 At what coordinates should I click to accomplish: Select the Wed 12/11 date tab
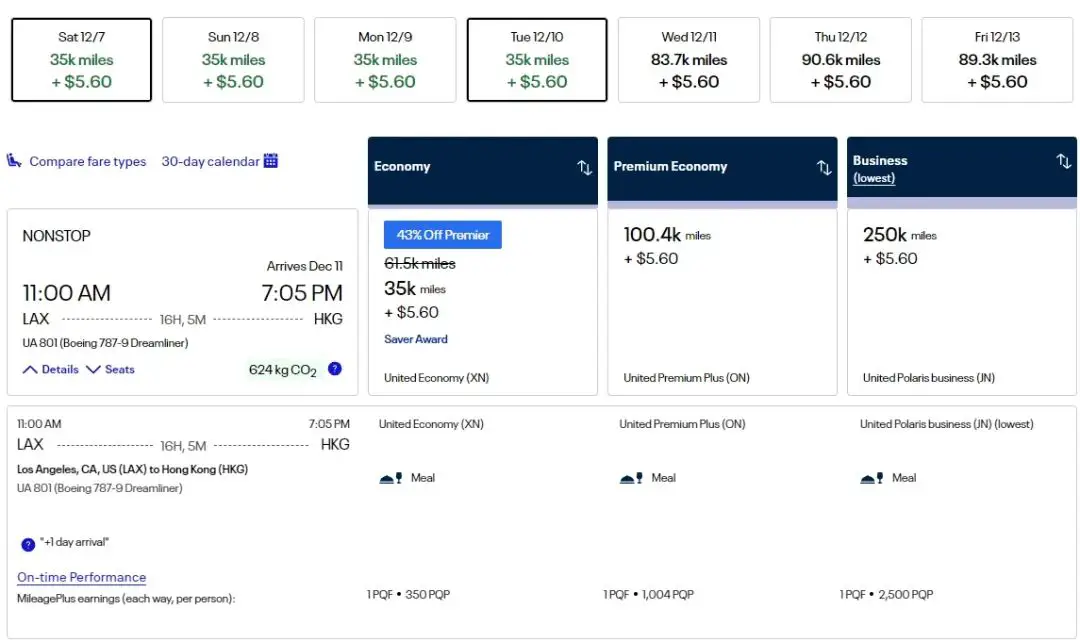tap(689, 60)
